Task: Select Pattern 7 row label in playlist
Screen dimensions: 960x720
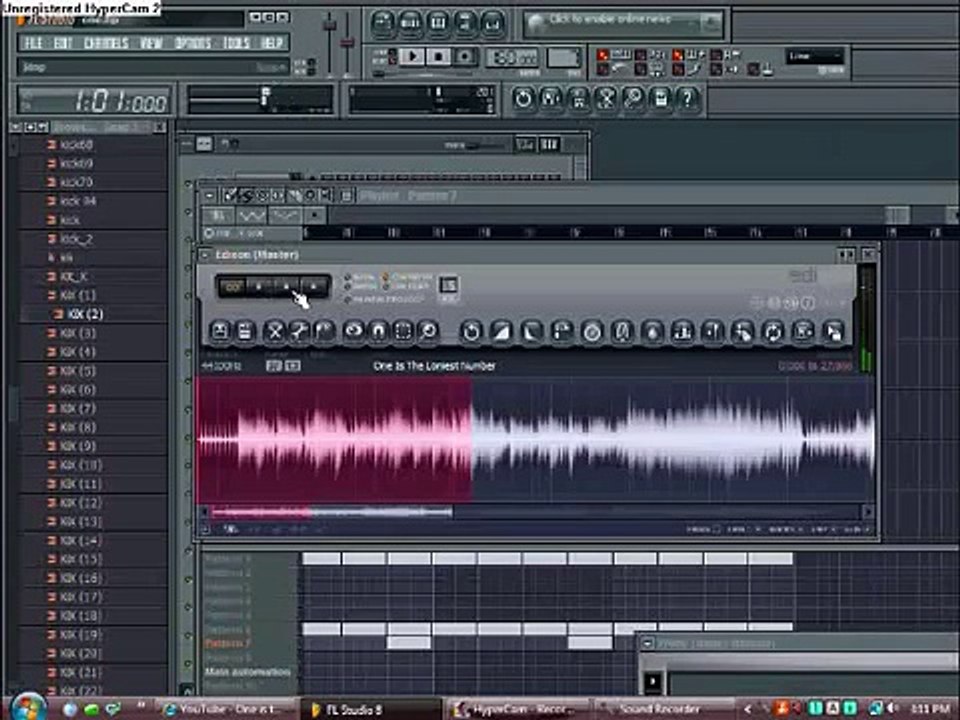Action: [228, 643]
